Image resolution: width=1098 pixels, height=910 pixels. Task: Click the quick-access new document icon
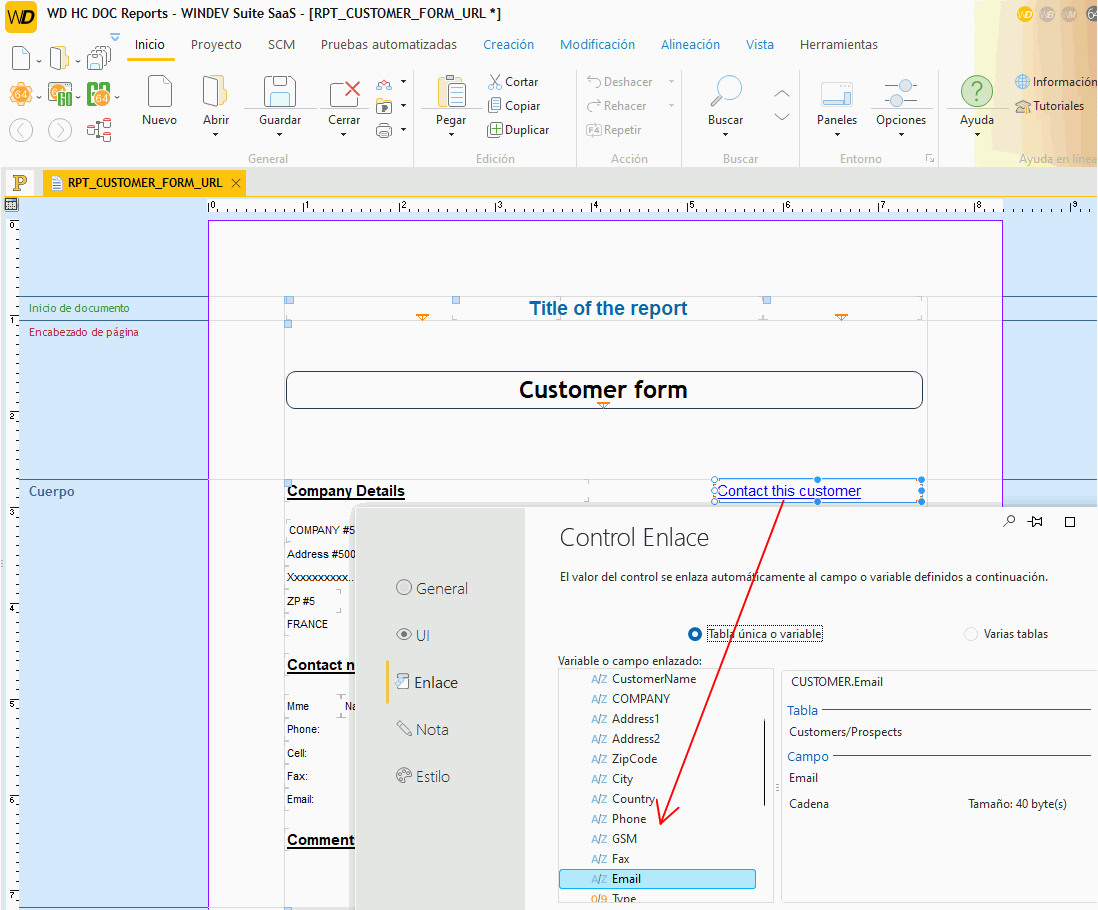coord(21,58)
